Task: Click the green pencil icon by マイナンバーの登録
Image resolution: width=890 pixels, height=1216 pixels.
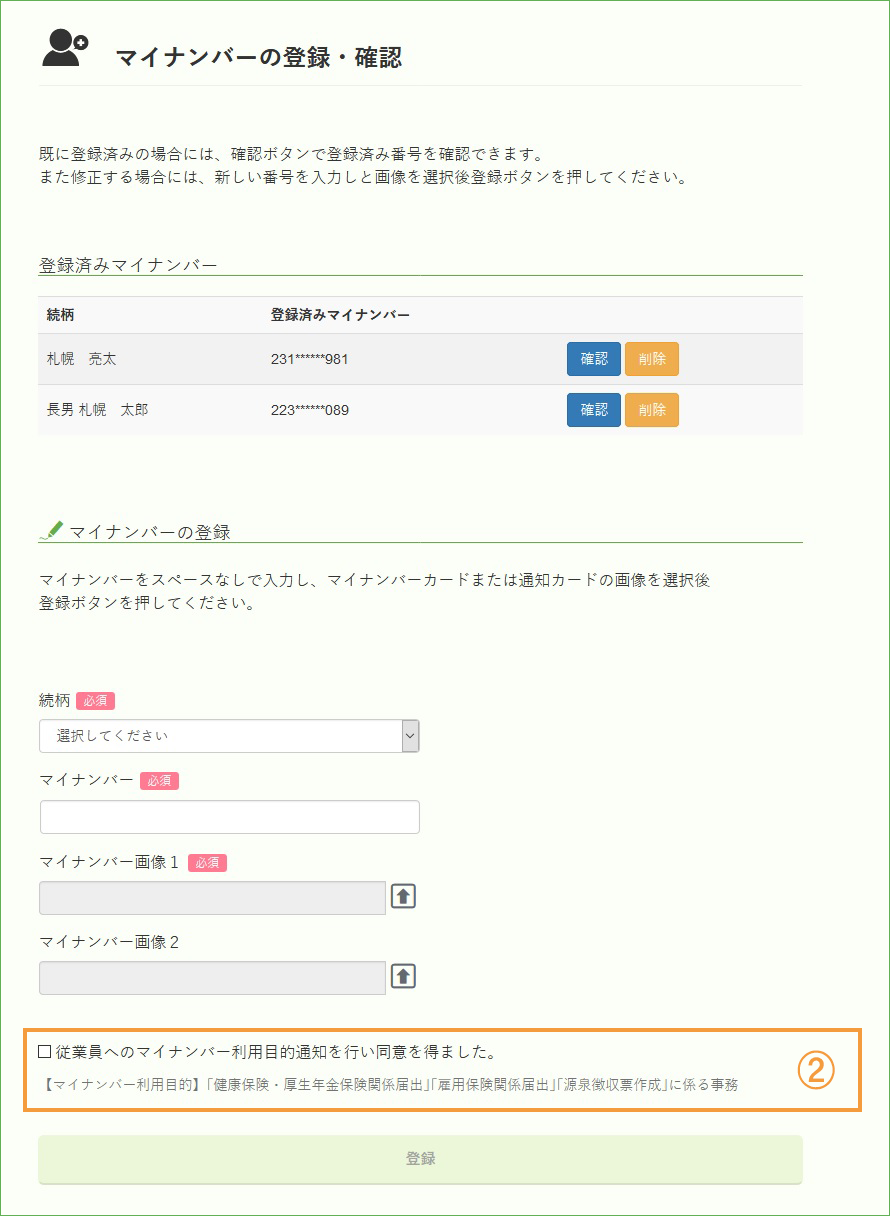Action: click(x=51, y=530)
